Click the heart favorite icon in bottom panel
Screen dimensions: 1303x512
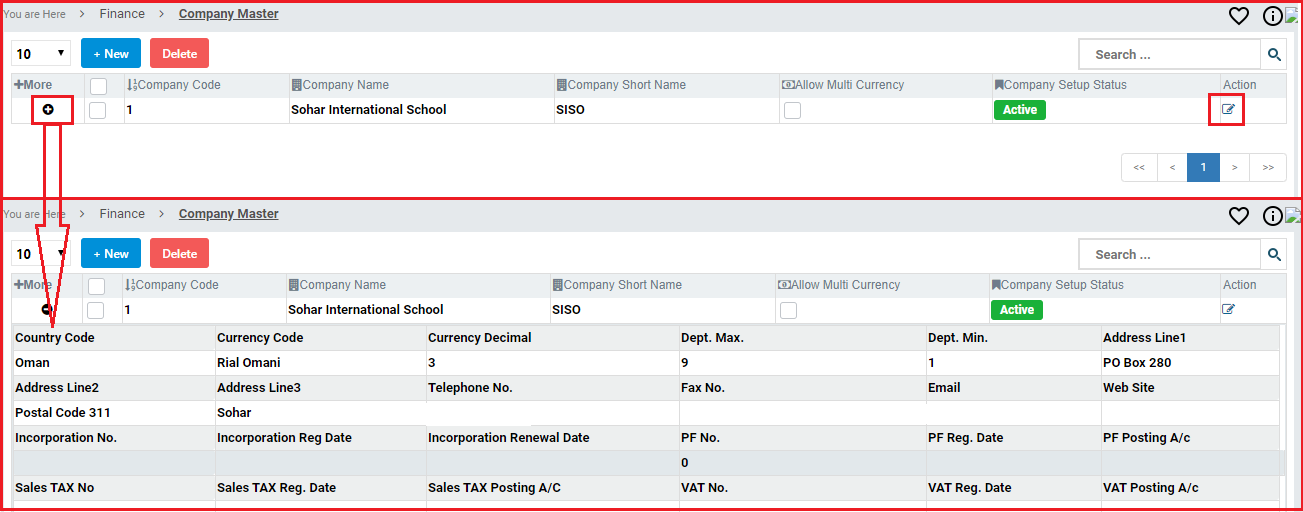click(1239, 216)
